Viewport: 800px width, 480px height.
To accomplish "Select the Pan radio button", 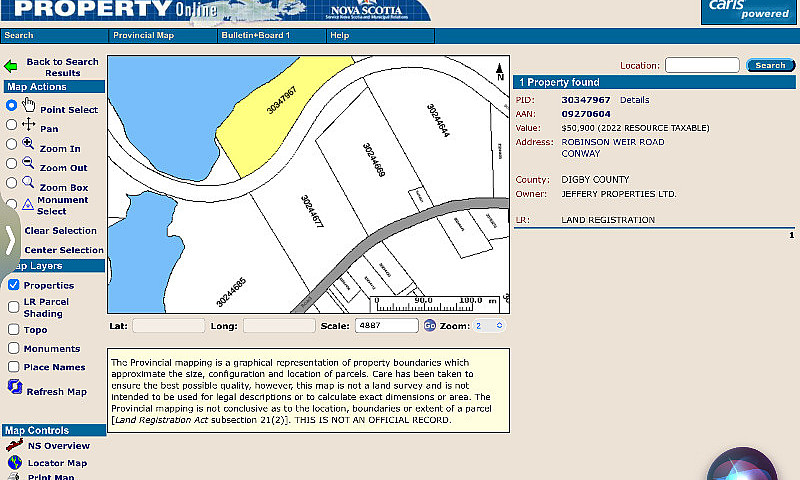I will click(x=11, y=124).
